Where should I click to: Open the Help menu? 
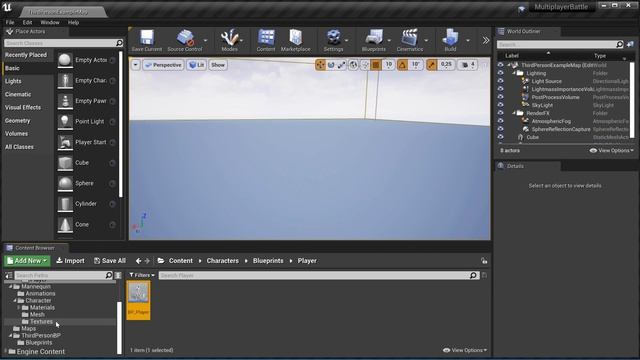tap(73, 22)
